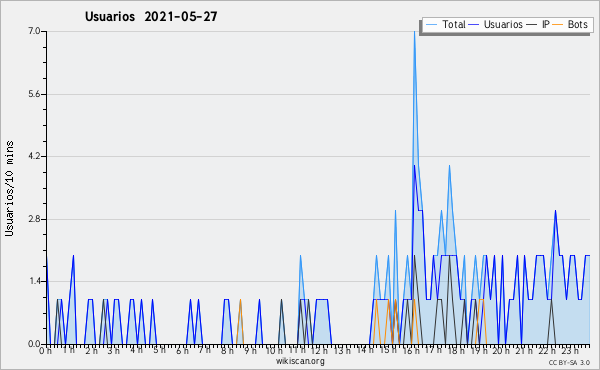
Task: Click the y-axis value 2.8
Action: click(x=34, y=219)
